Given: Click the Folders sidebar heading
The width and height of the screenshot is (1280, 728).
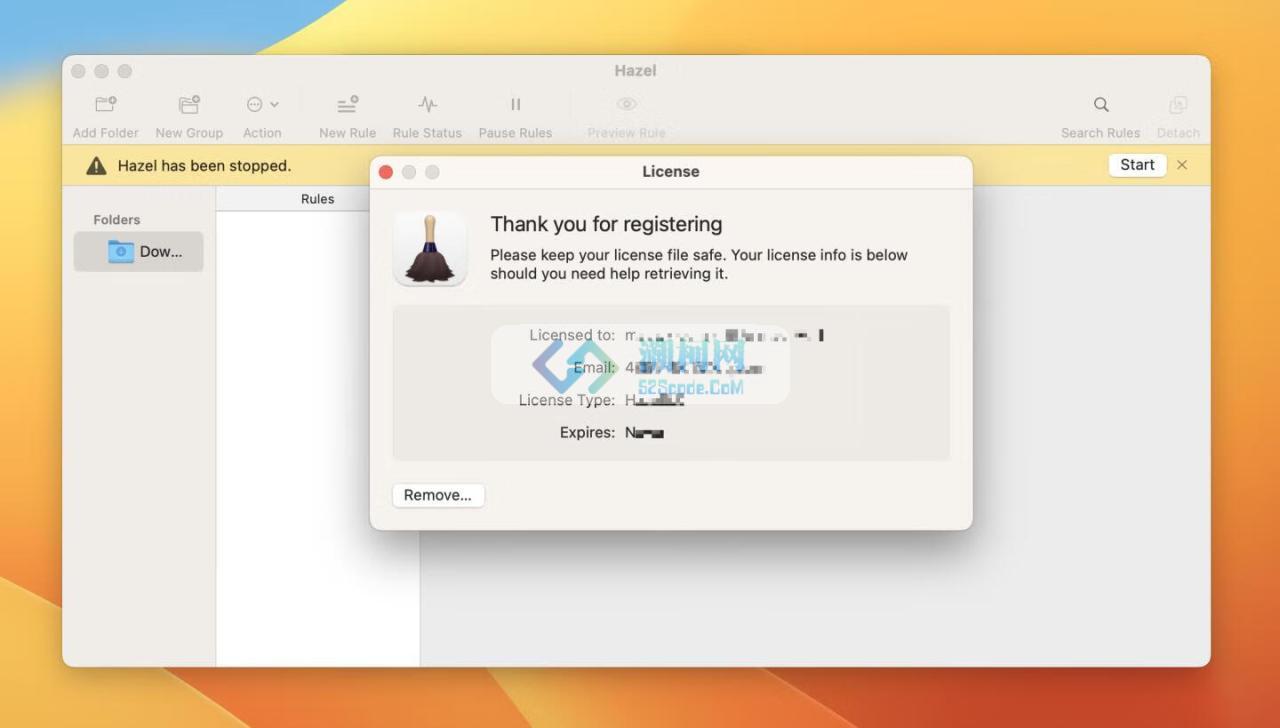Looking at the screenshot, I should pos(117,220).
